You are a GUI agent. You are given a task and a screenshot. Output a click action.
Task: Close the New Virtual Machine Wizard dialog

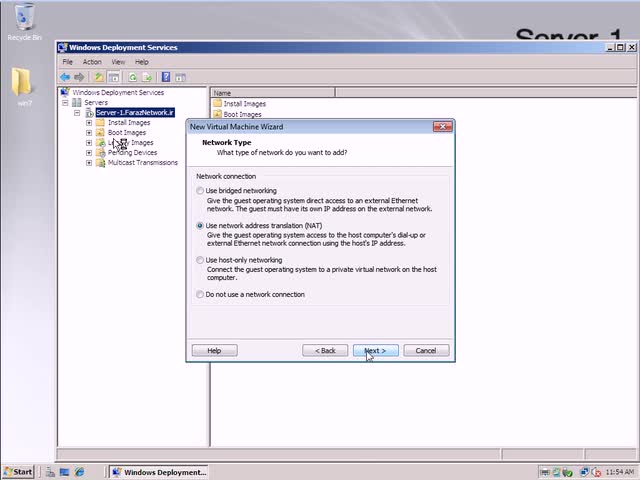pos(442,127)
